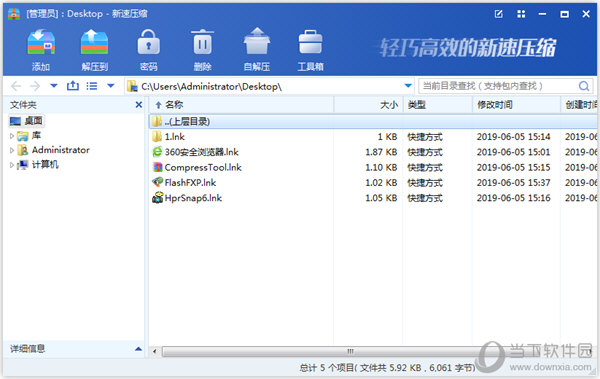The image size is (600, 379).
Task: Expand the 详细信息 details panel arrow
Action: click(x=139, y=349)
